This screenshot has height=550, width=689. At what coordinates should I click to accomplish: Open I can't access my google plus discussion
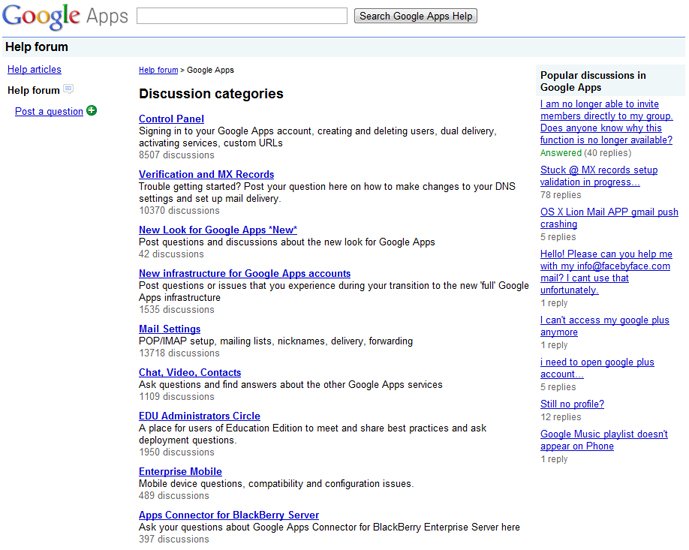[605, 326]
